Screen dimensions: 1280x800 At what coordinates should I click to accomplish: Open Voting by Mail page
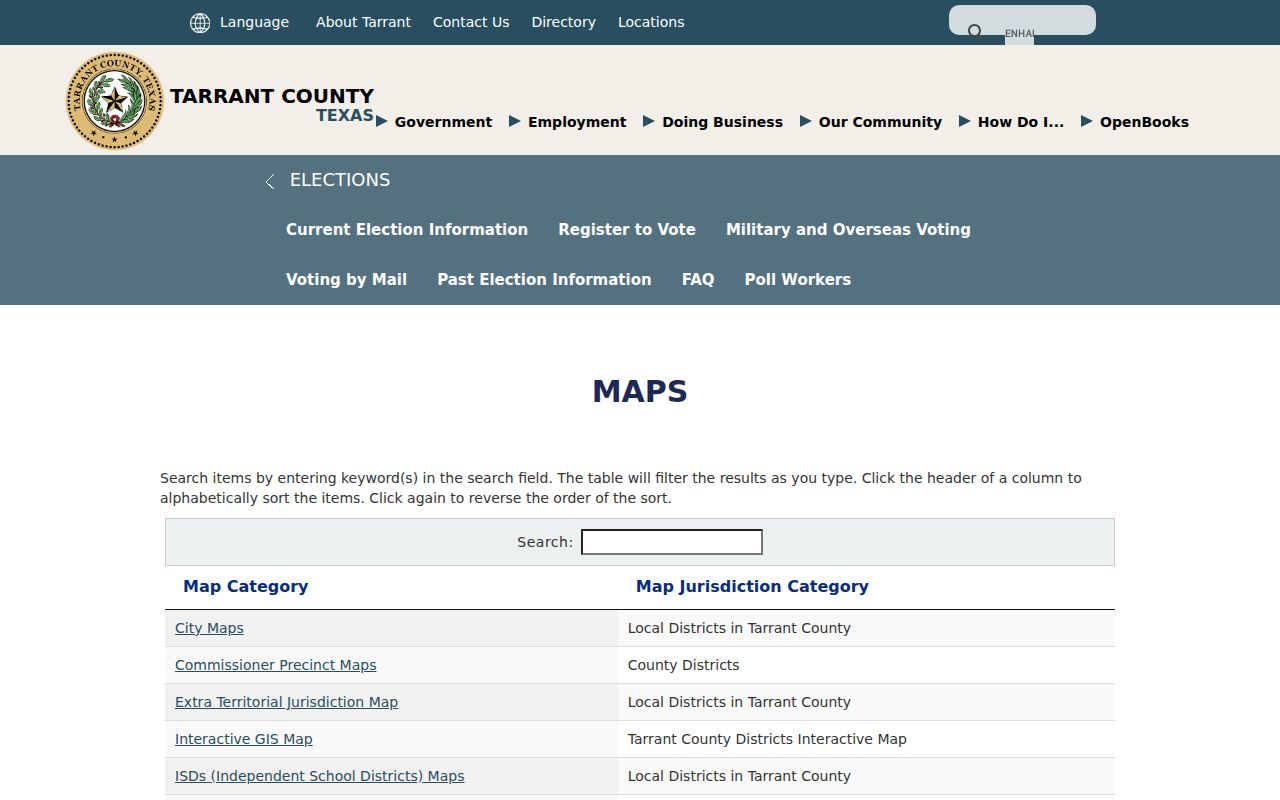[346, 279]
